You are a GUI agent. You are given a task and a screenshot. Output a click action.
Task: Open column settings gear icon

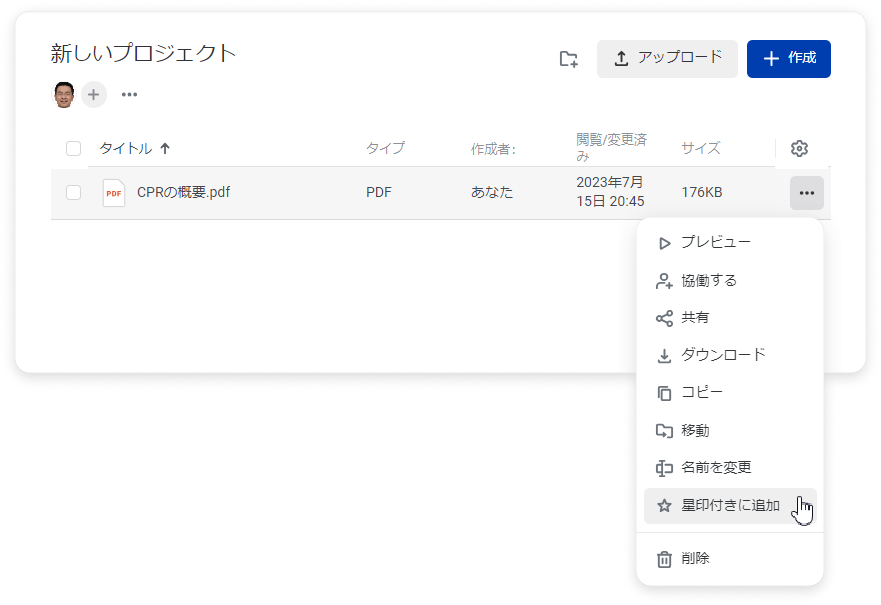[x=800, y=148]
